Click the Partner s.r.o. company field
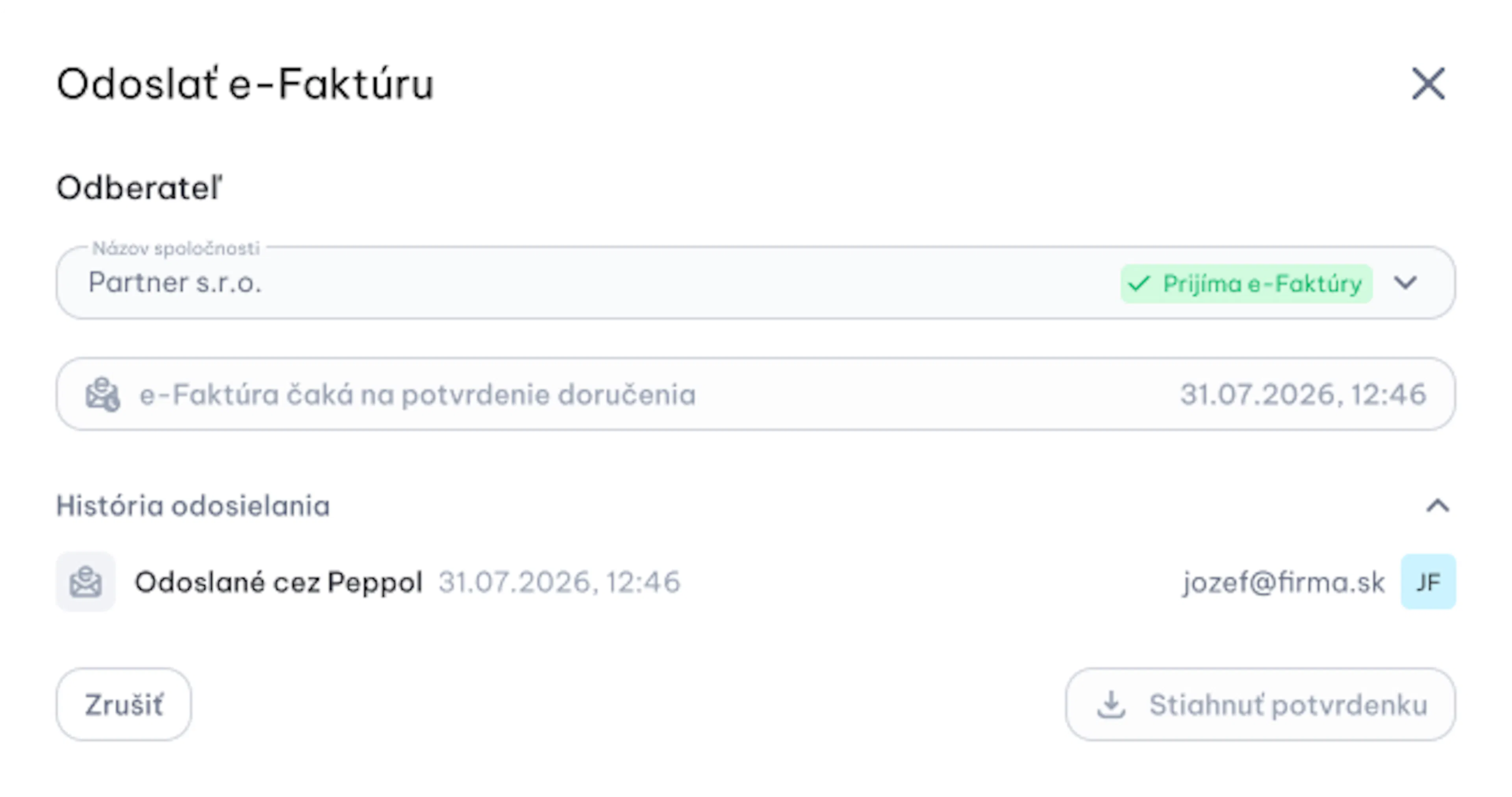Screen dimensions: 1512x797 pyautogui.click(x=756, y=282)
